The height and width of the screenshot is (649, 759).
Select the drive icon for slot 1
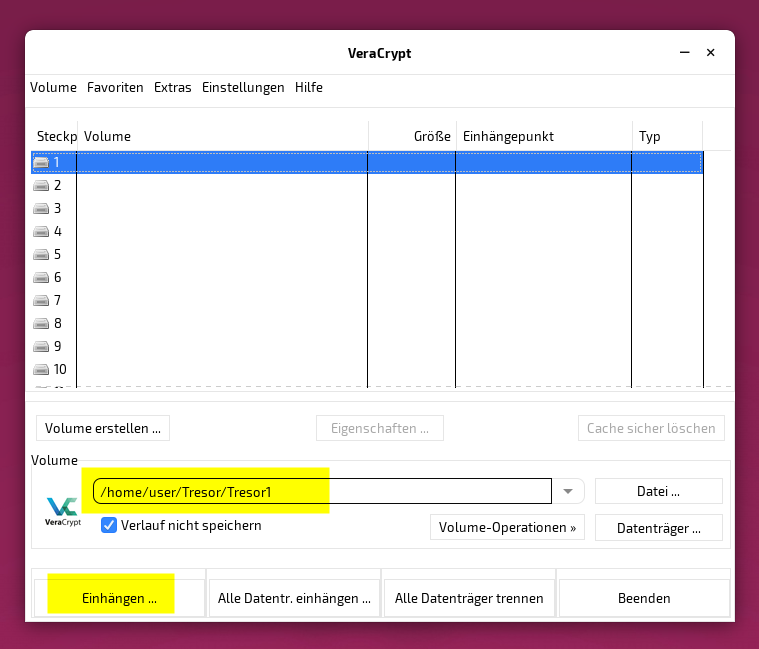click(41, 163)
